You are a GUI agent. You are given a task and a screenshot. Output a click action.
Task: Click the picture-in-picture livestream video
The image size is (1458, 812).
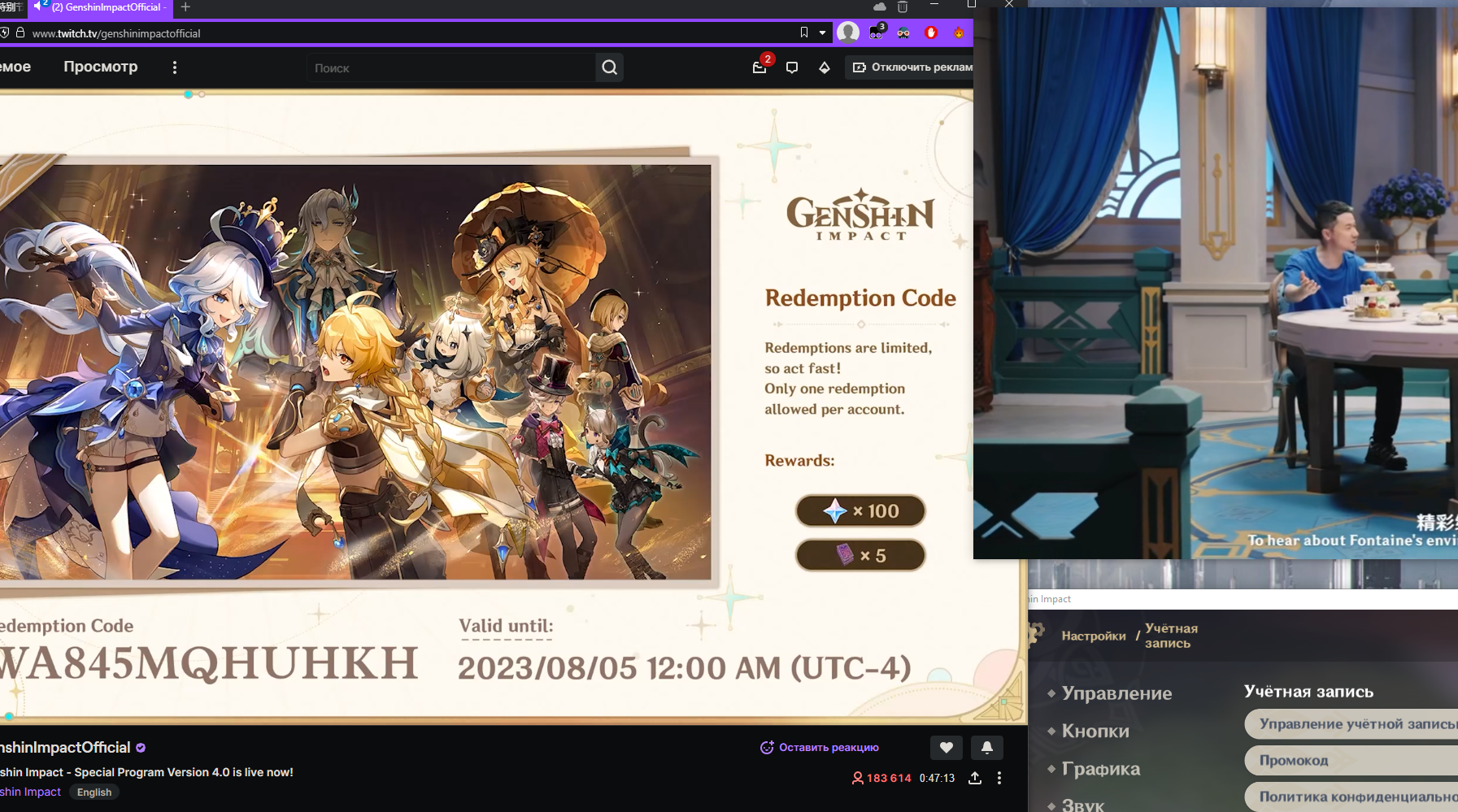(1216, 283)
